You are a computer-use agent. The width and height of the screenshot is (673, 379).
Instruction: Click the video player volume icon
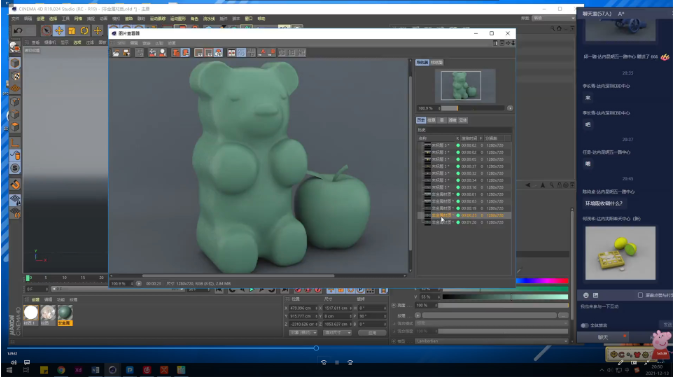click(14, 362)
